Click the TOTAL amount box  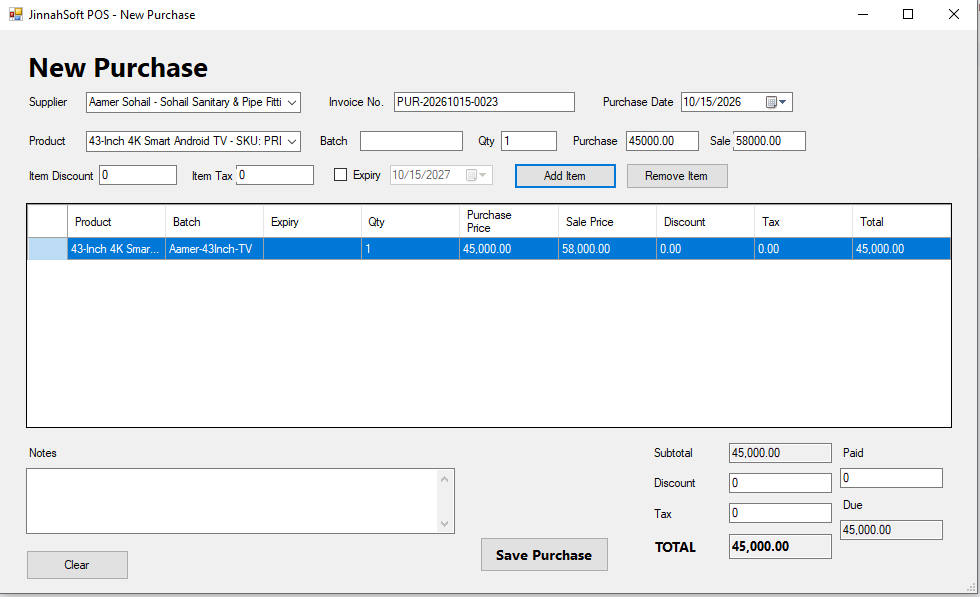coord(780,546)
